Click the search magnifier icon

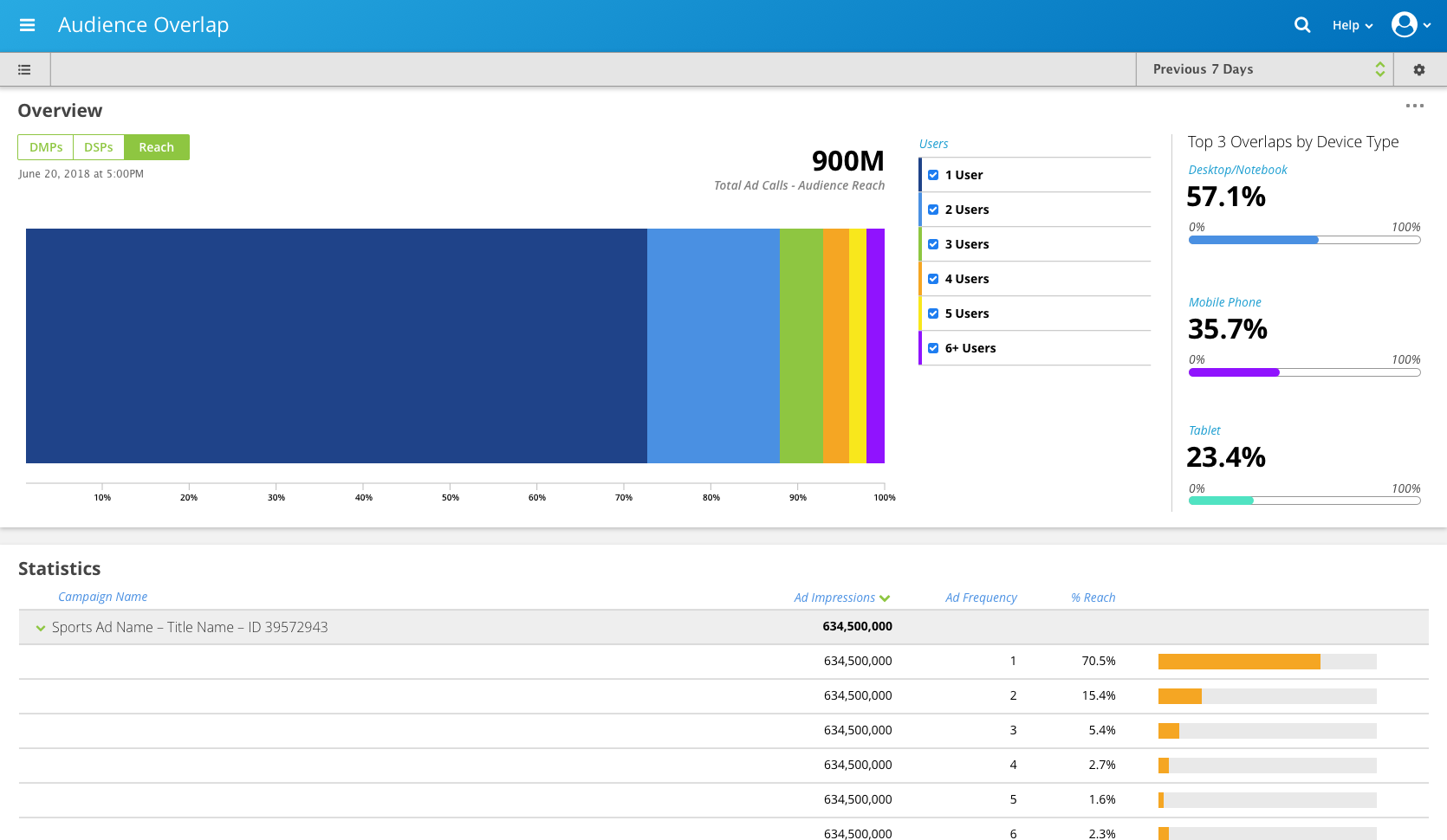point(1301,25)
